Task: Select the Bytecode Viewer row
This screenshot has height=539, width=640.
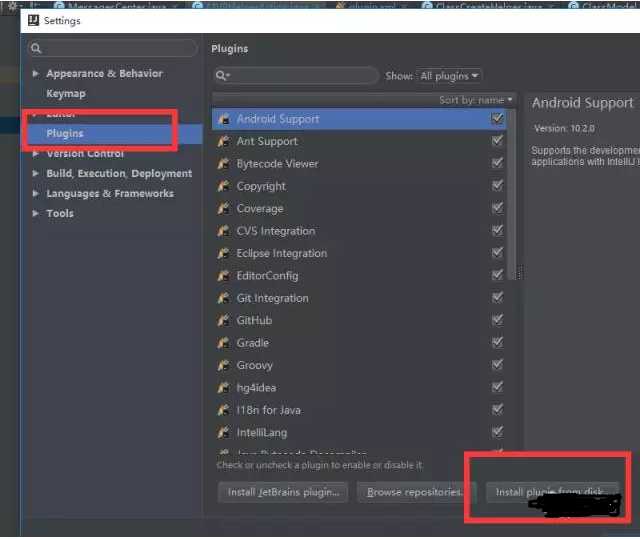Action: coord(359,164)
